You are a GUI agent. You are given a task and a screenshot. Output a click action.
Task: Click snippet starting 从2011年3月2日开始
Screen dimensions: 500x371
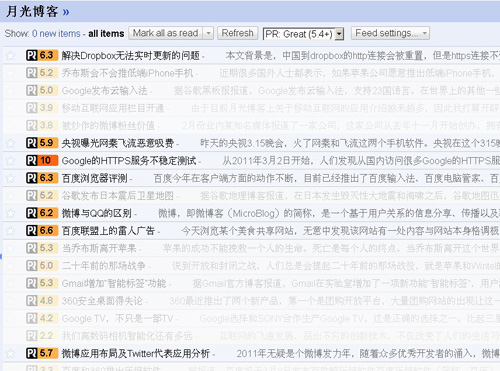[x=361, y=161]
